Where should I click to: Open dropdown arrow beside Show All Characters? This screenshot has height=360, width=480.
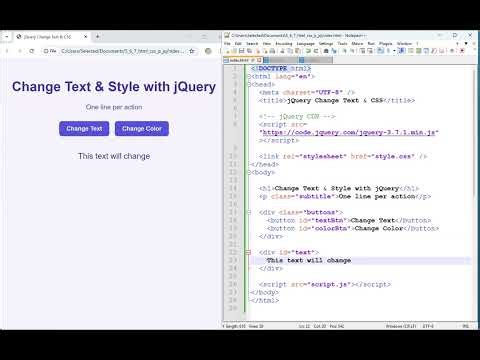coord(394,51)
